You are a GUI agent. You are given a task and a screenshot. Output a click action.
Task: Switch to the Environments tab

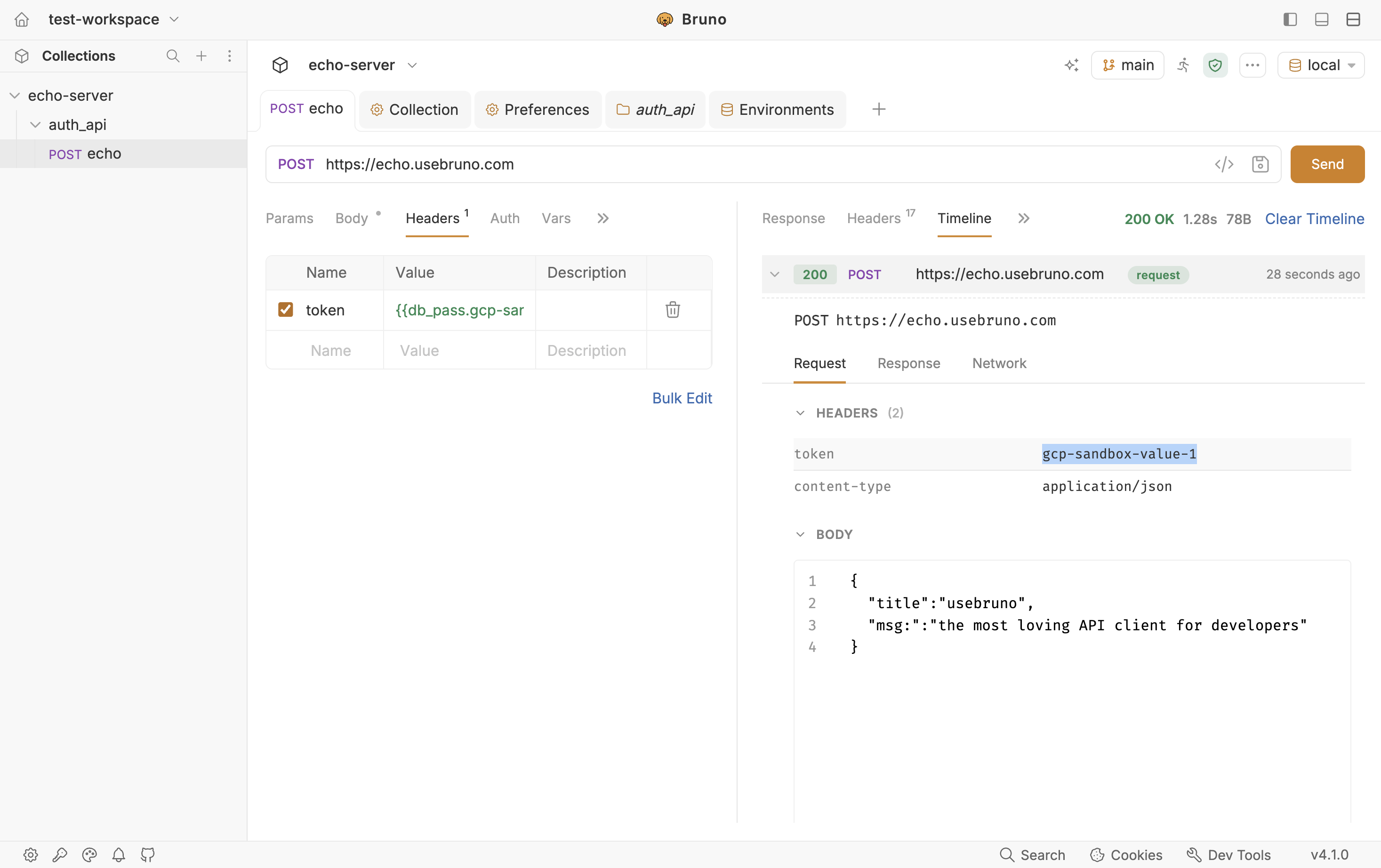(x=778, y=110)
